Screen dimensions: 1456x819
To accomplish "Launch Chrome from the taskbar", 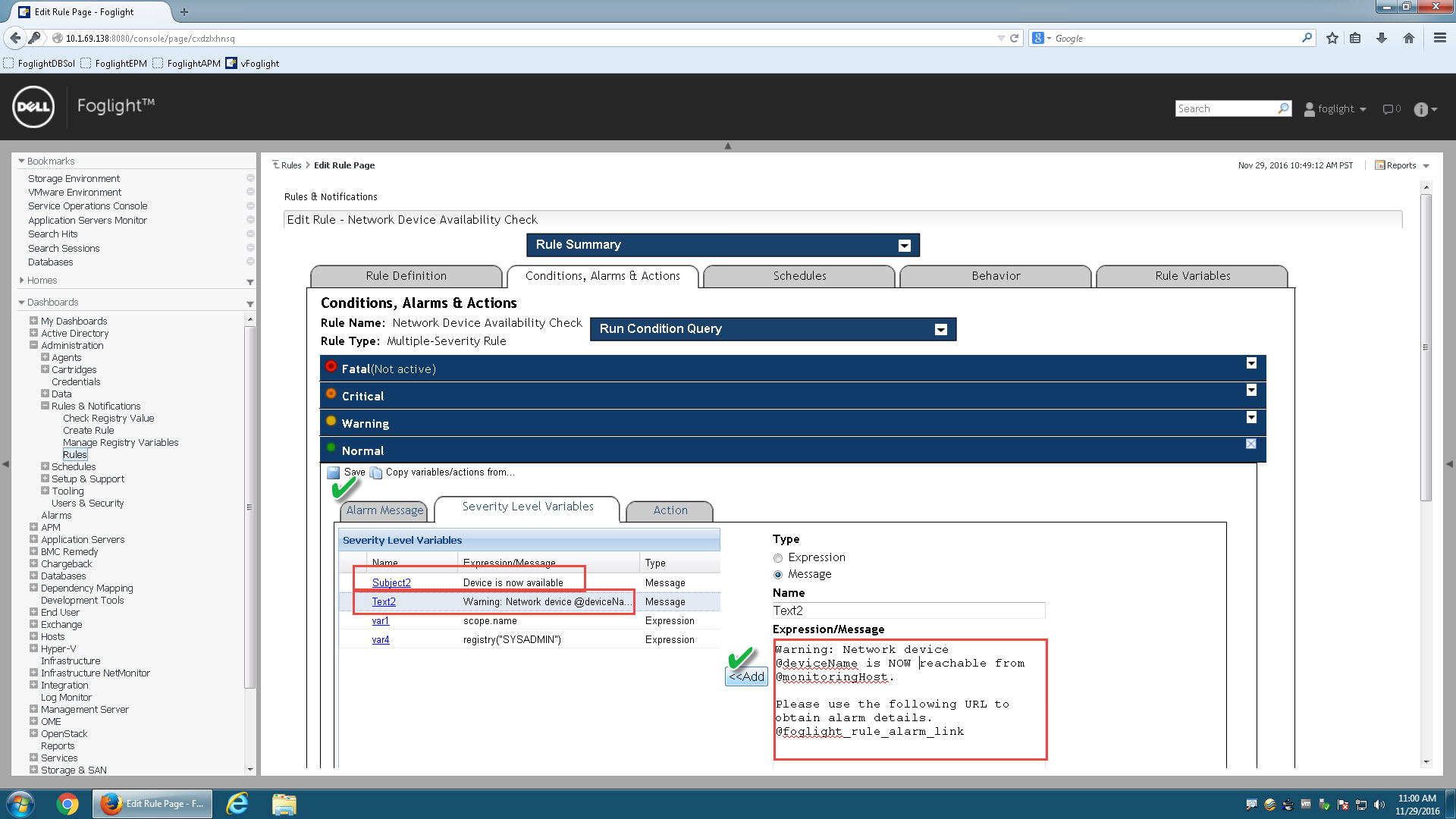I will click(67, 804).
